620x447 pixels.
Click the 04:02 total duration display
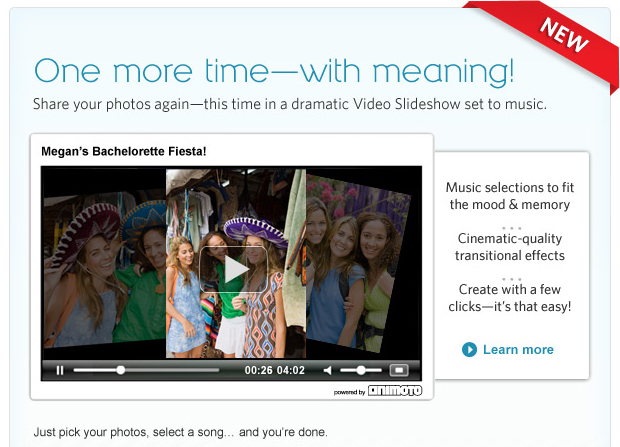(x=291, y=370)
